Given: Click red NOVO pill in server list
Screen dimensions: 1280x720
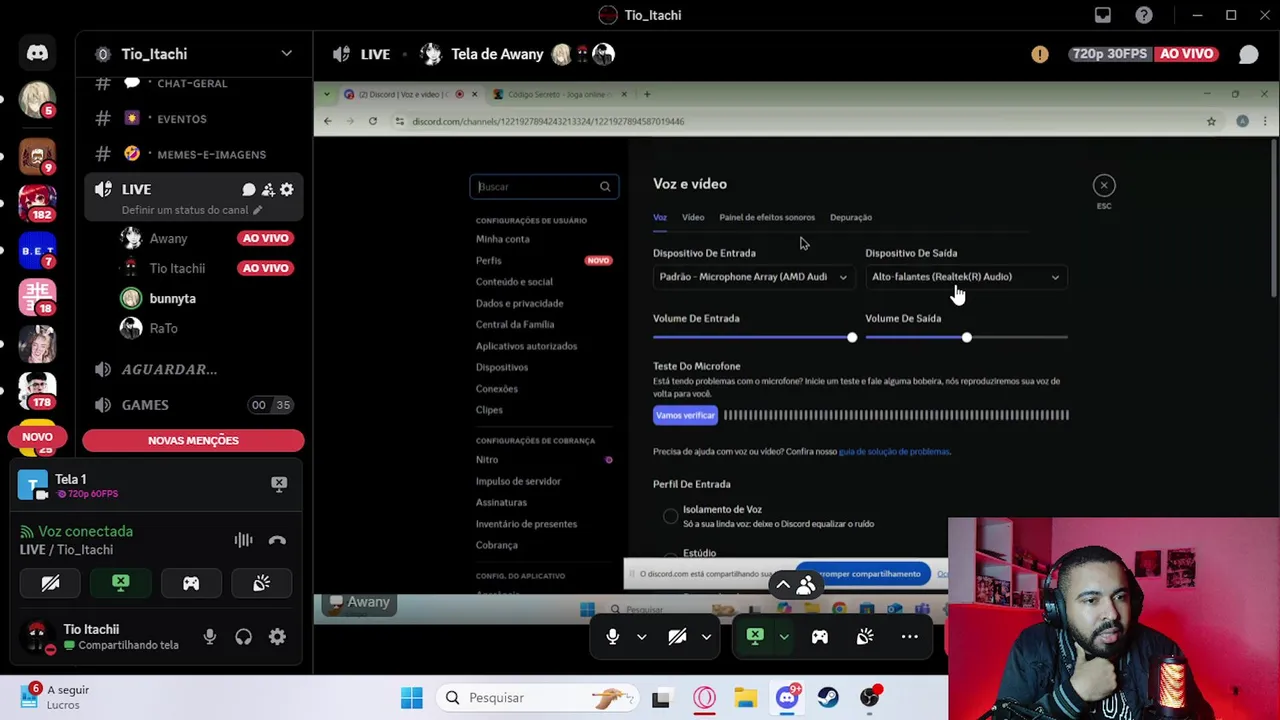Looking at the screenshot, I should pyautogui.click(x=37, y=437).
